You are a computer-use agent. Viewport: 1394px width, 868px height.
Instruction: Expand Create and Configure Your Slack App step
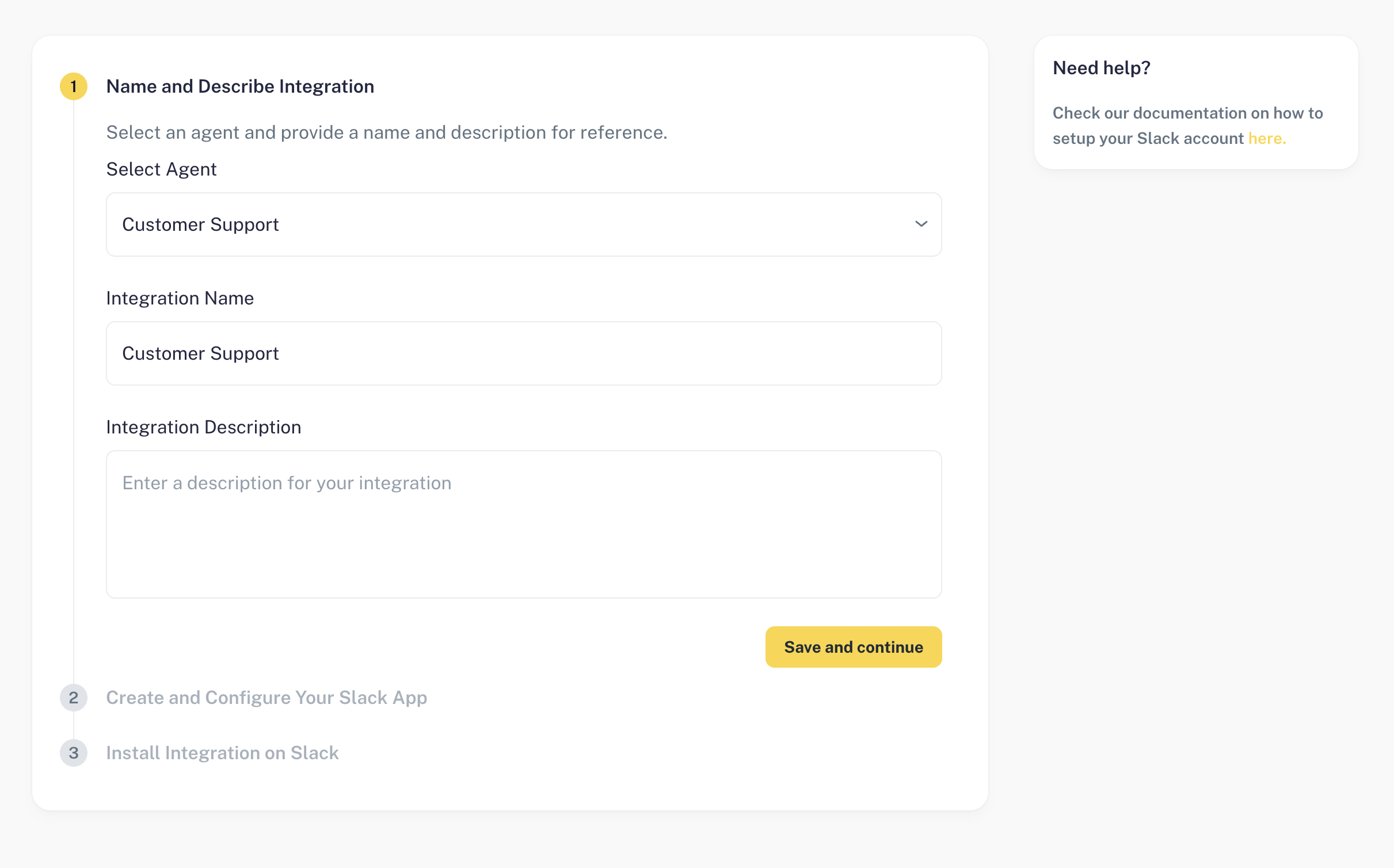click(x=266, y=698)
